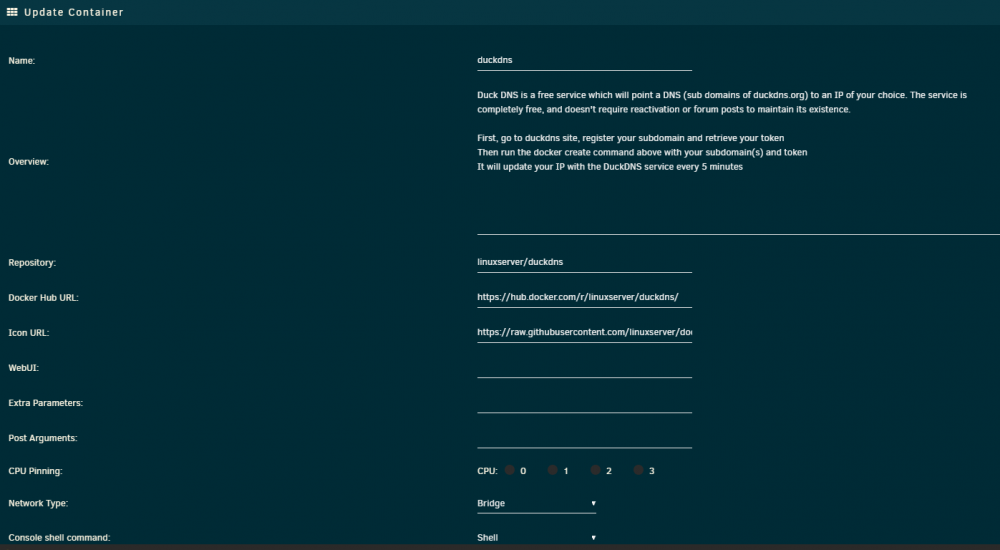Click the Console shell command: label
The image size is (1000, 550).
pos(59,538)
